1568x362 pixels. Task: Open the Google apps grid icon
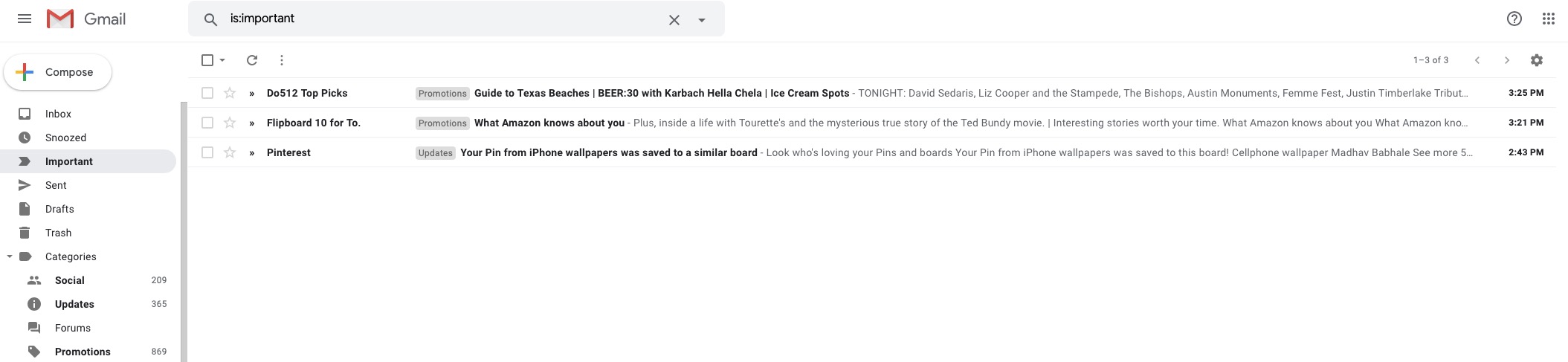tap(1549, 19)
